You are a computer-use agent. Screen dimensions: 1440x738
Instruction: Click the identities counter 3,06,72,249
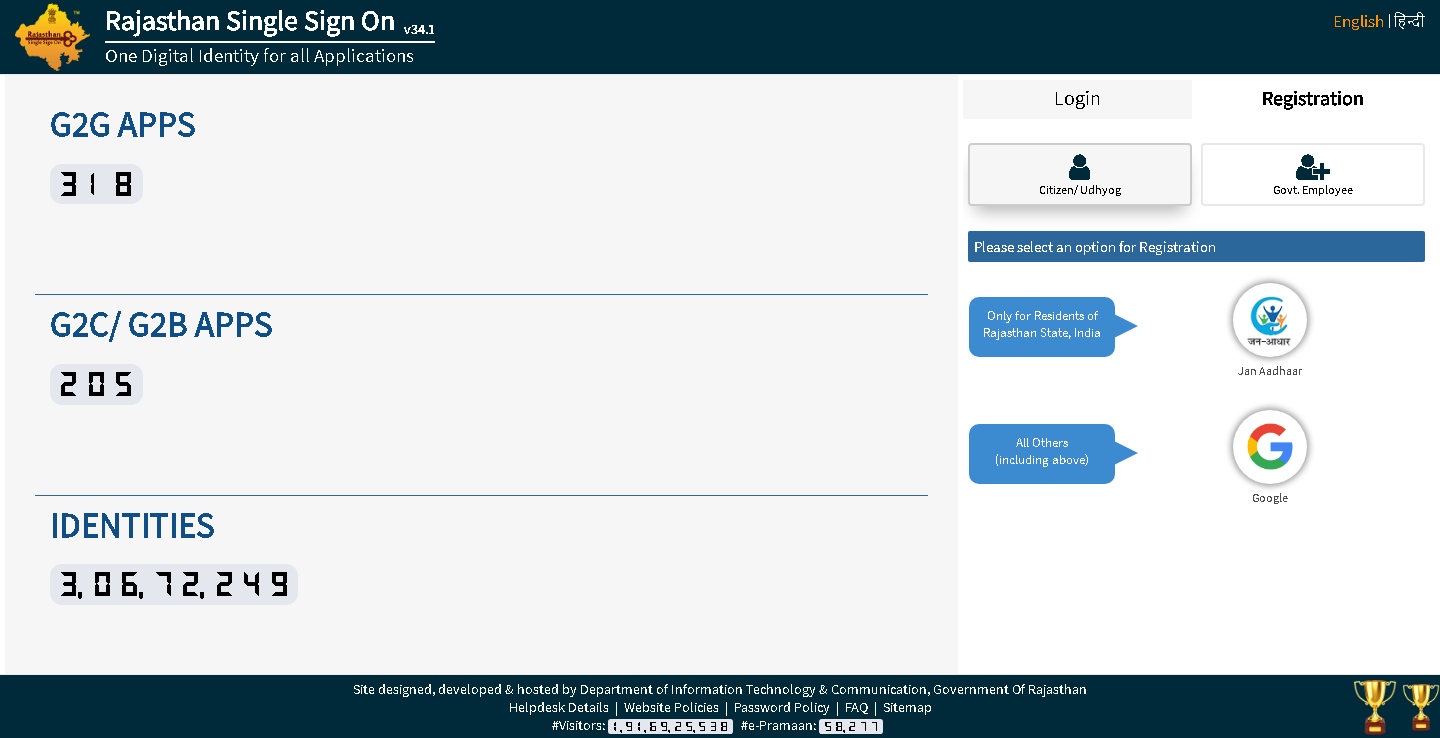coord(174,584)
